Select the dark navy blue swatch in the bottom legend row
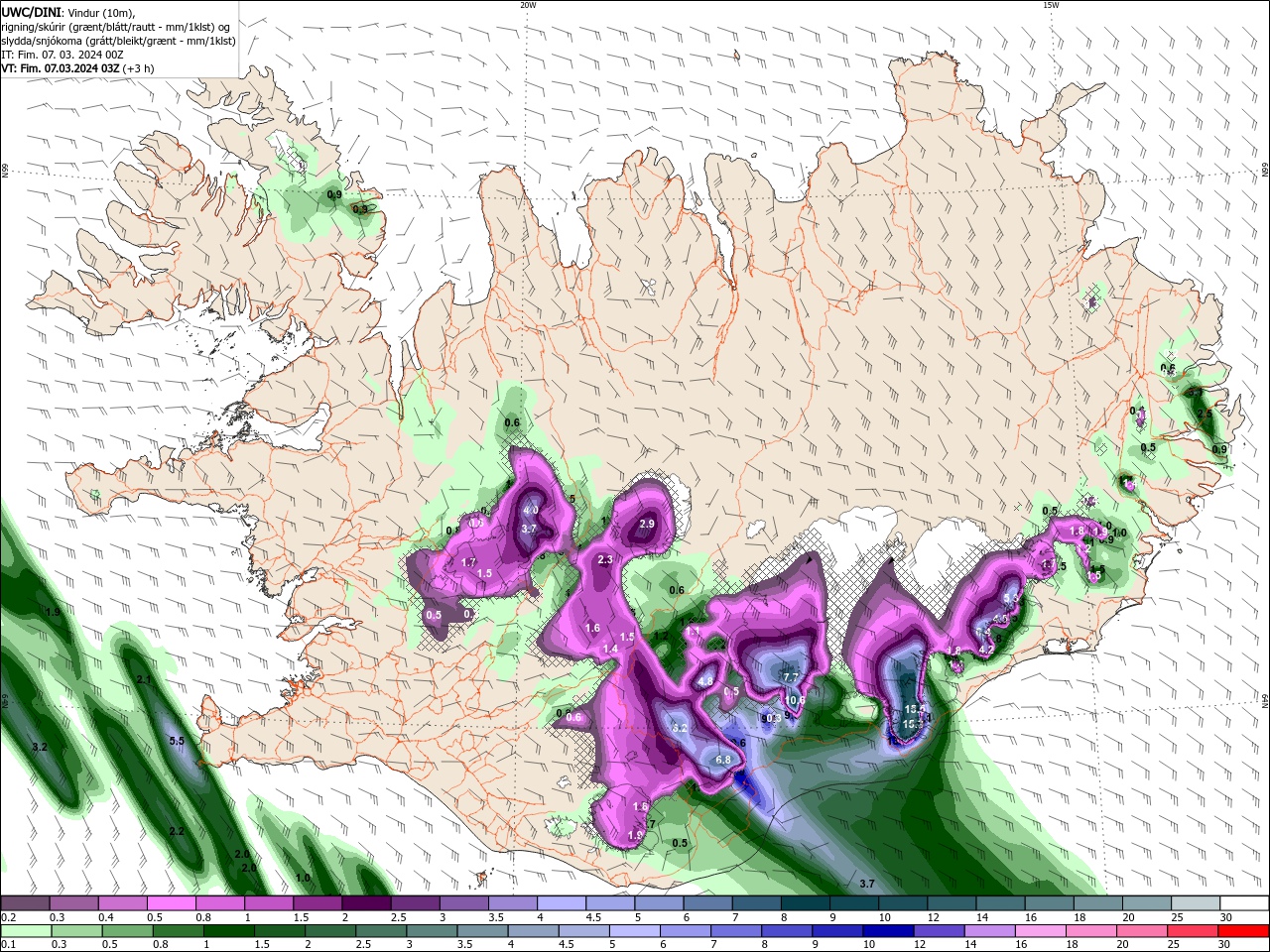1270x952 pixels. coord(889,931)
